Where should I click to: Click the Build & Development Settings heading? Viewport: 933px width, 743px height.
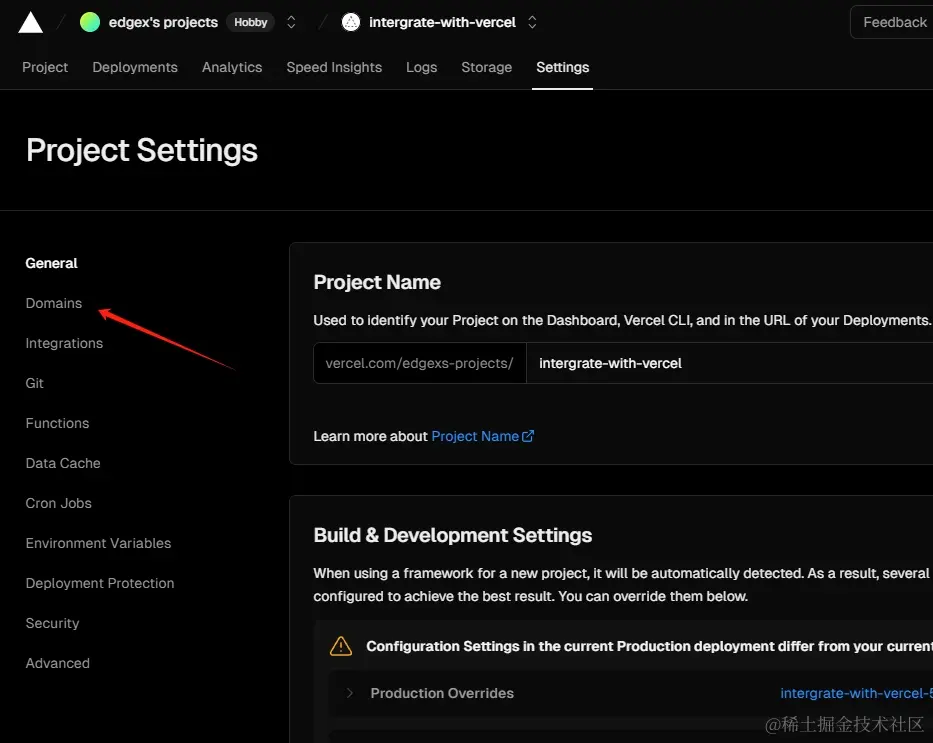tap(453, 535)
